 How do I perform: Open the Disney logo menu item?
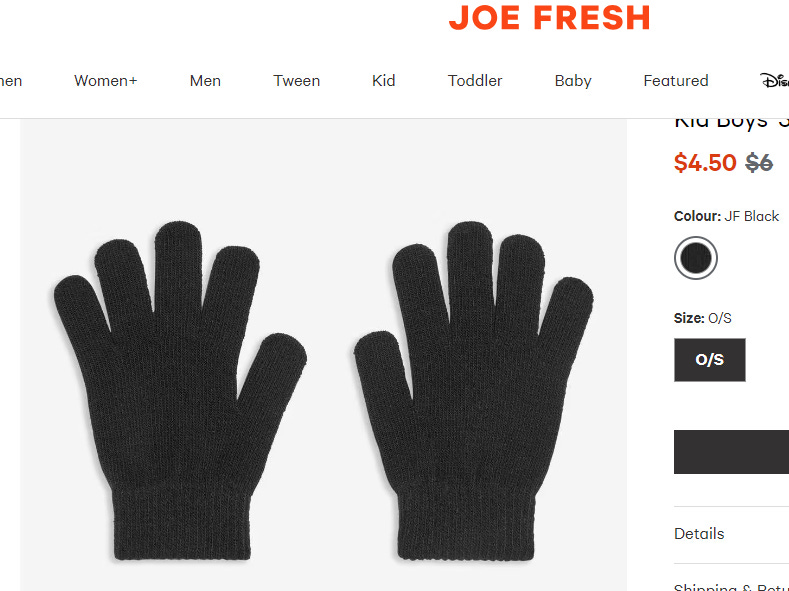[x=774, y=80]
